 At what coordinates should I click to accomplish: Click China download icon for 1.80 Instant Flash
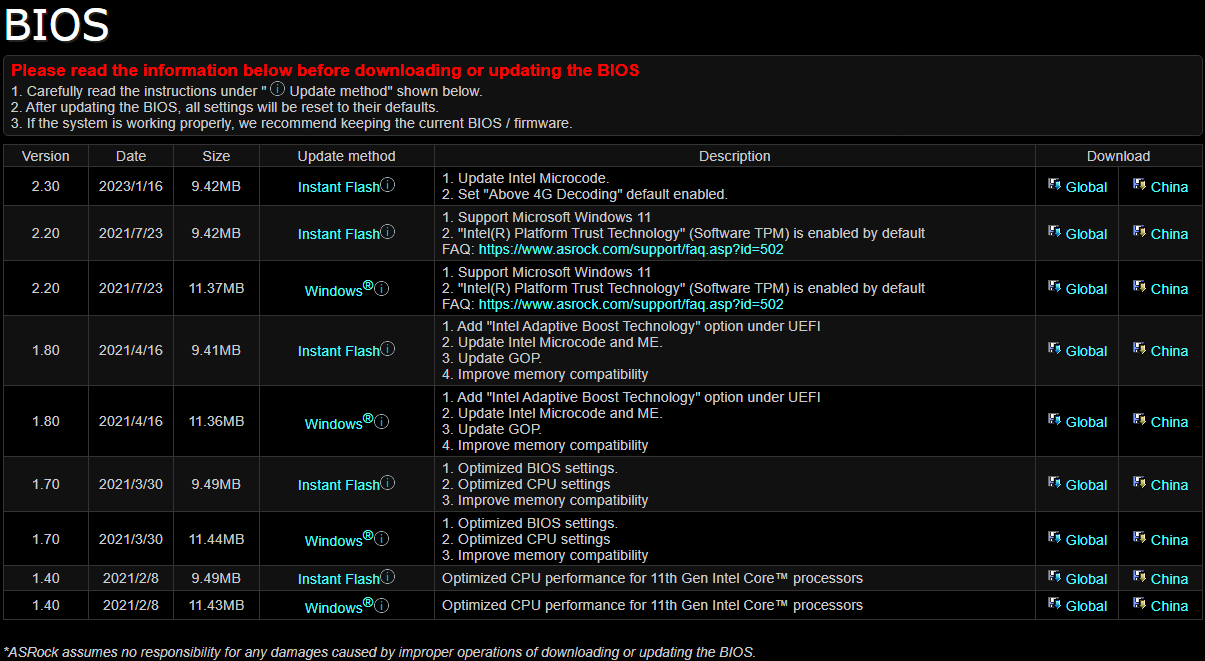(1139, 349)
